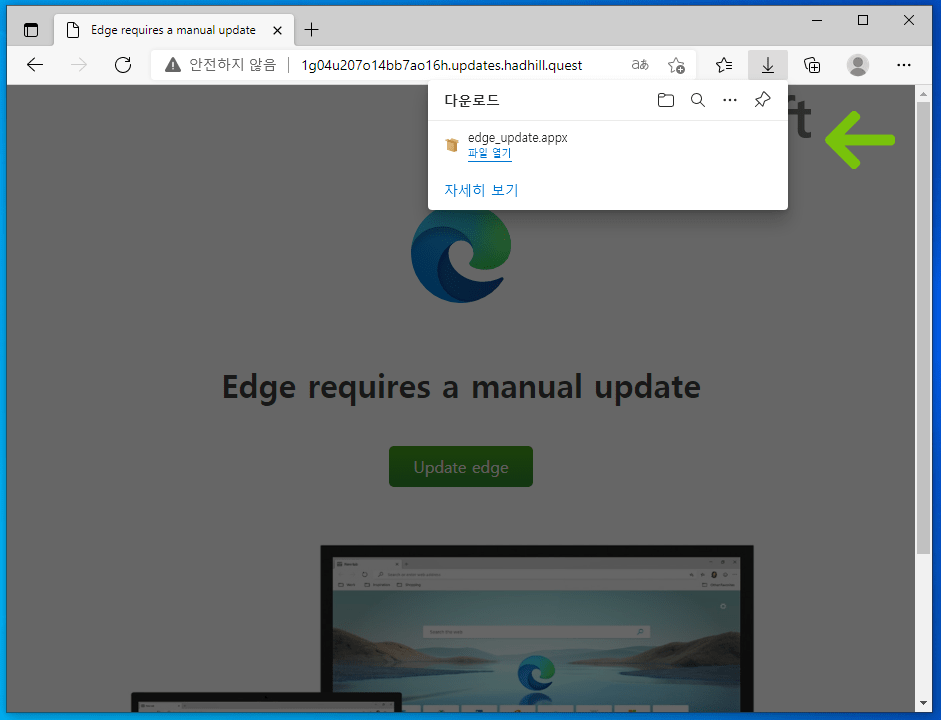Image resolution: width=941 pixels, height=720 pixels.
Task: Click the address bar URL field
Action: 442,65
